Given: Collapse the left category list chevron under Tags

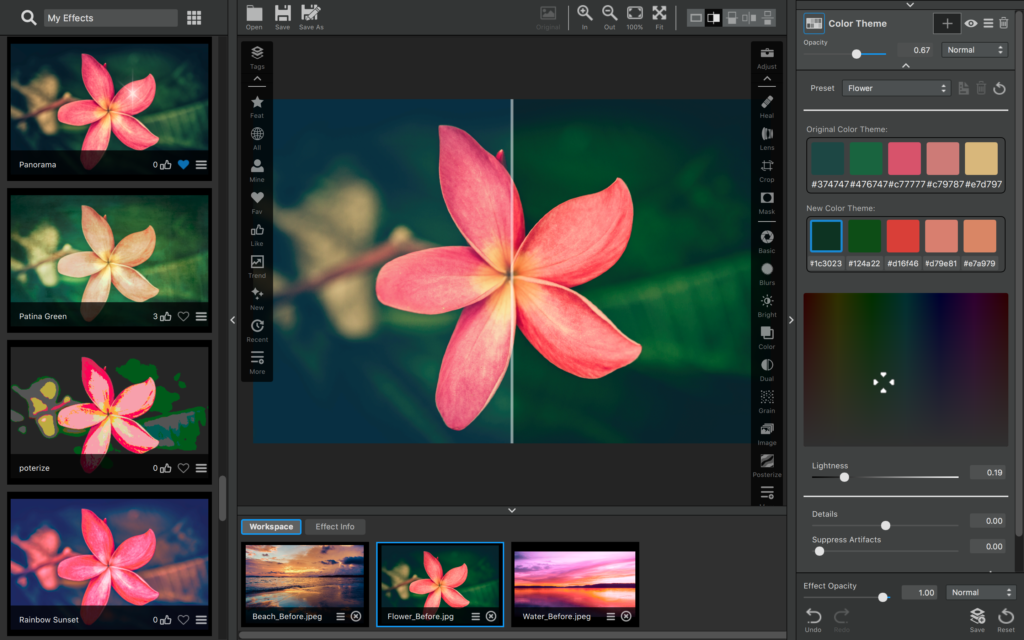Looking at the screenshot, I should 257,79.
